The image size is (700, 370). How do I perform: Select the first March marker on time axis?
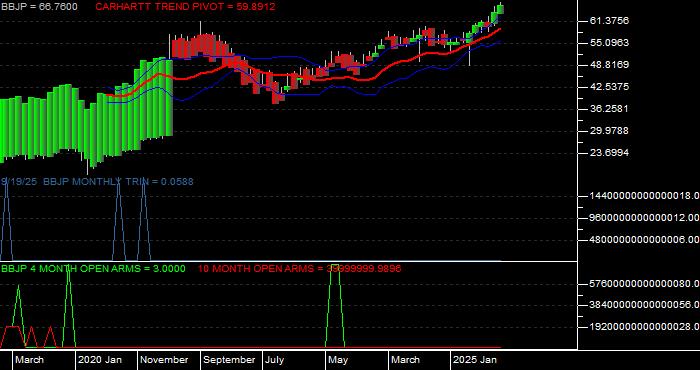tap(29, 360)
